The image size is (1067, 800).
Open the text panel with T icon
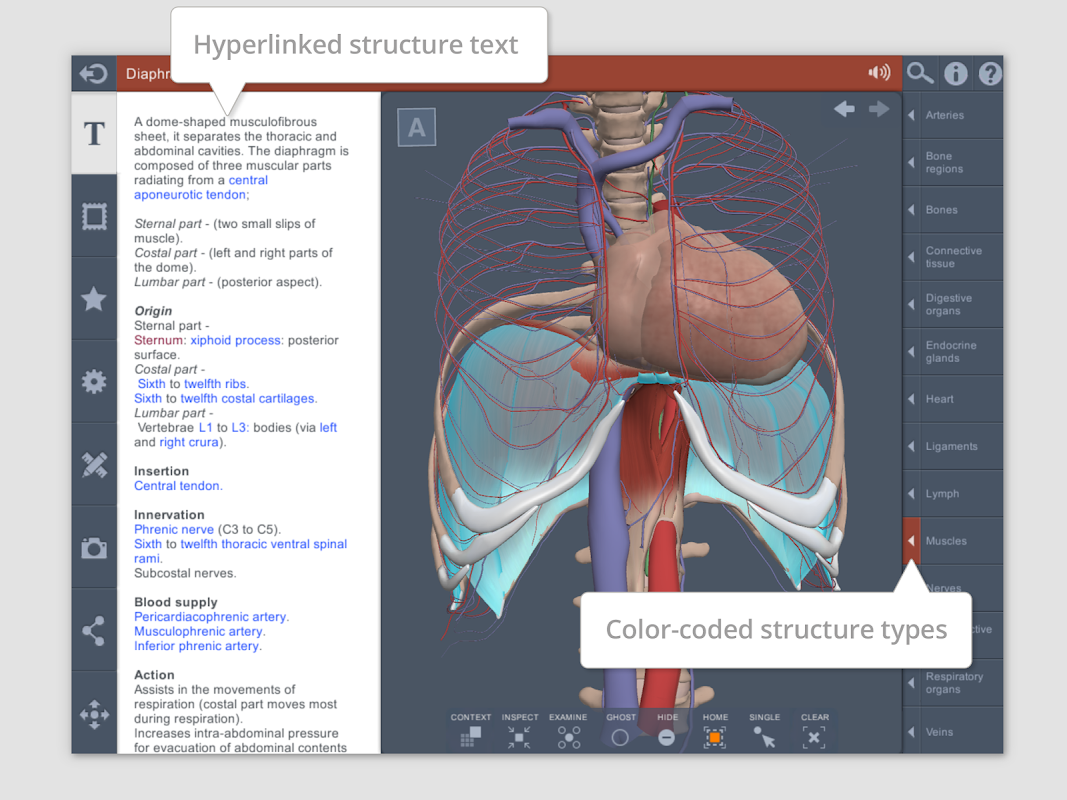tap(94, 134)
